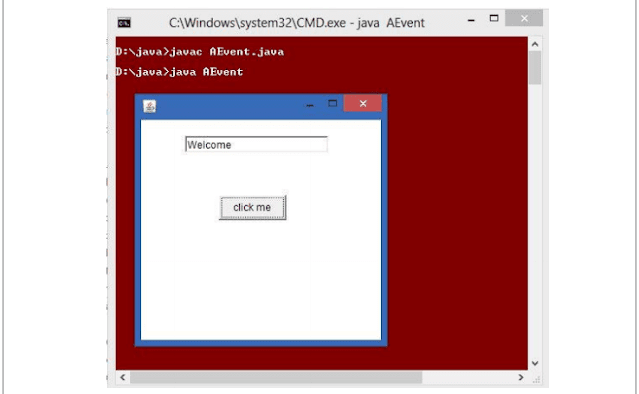Click the Java coffee cup icon in the AEvent window
Image resolution: width=639 pixels, height=394 pixels.
tap(150, 106)
